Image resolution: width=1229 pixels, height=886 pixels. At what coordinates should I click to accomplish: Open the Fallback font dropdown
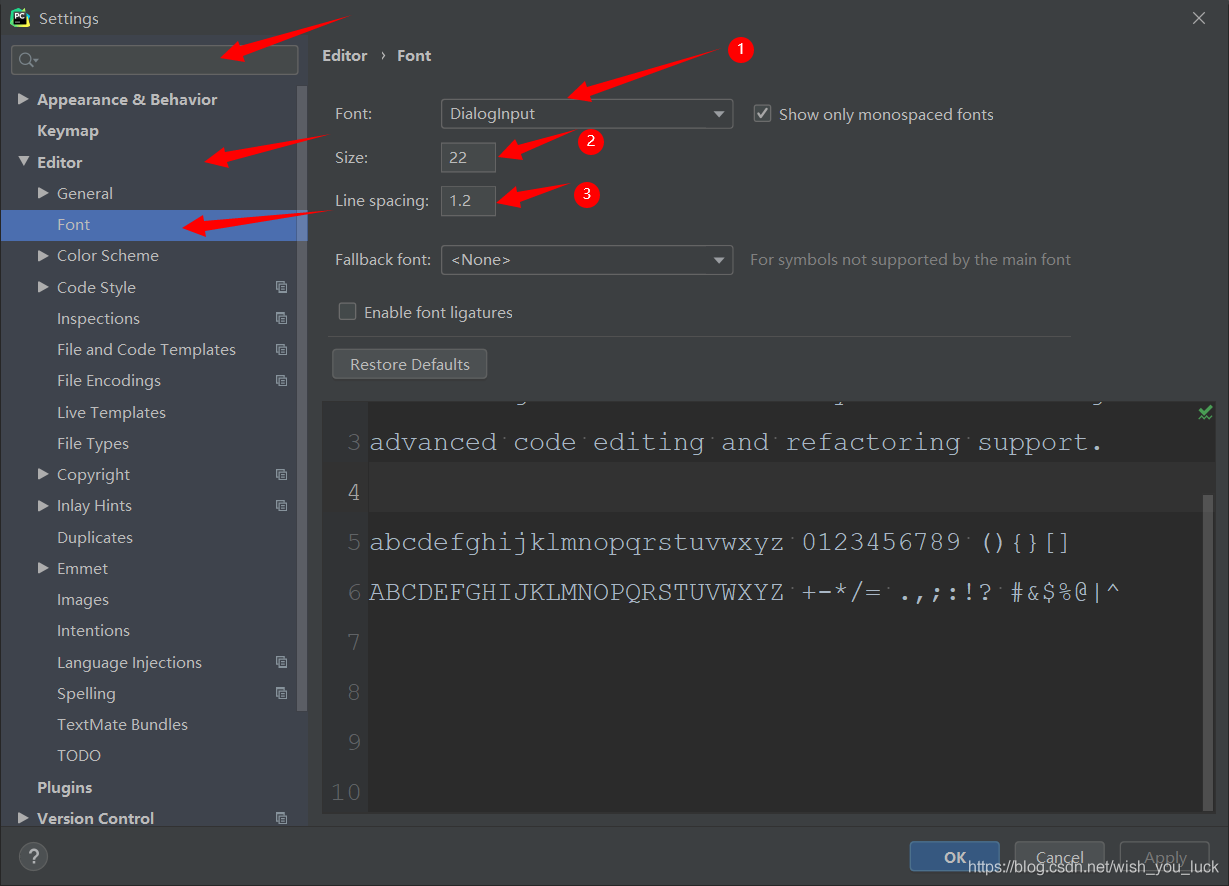click(586, 260)
